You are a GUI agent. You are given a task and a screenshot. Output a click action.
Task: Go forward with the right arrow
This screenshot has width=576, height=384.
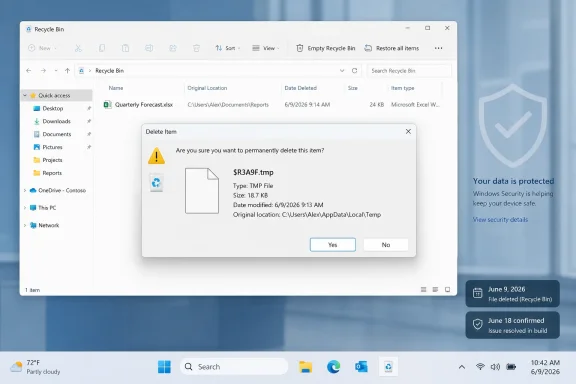click(43, 71)
